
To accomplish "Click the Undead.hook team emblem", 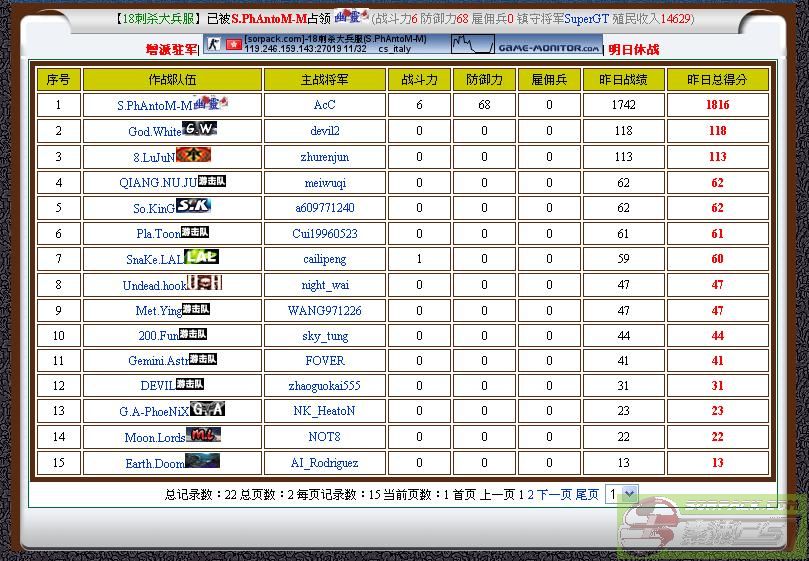I will click(204, 283).
